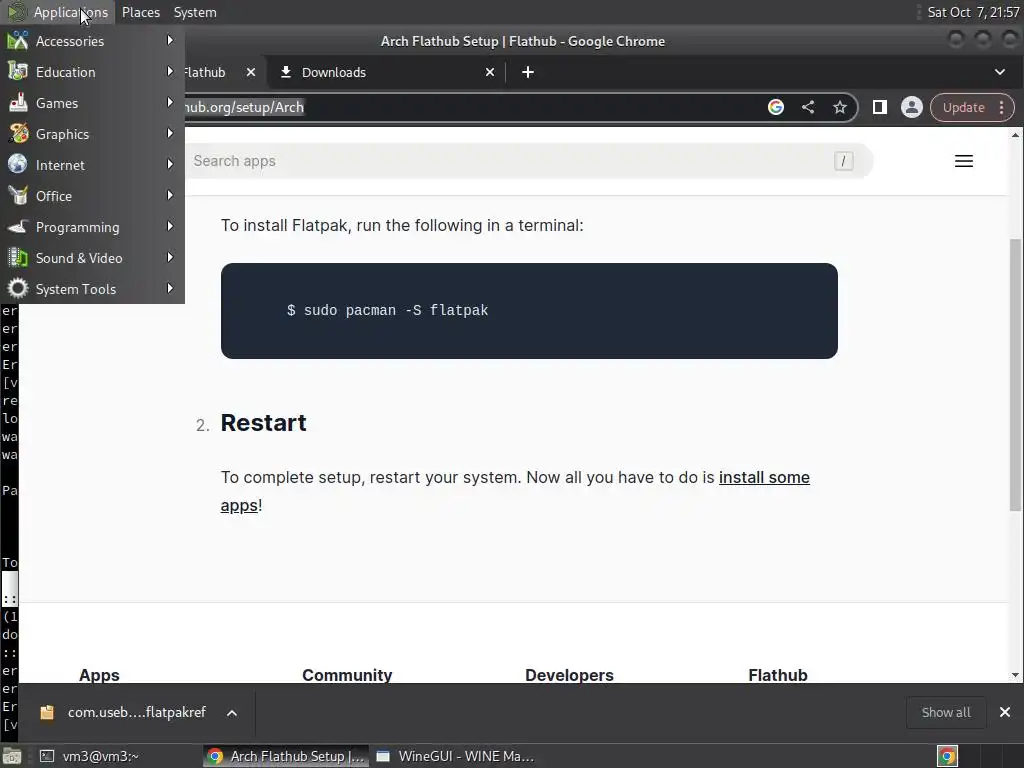This screenshot has height=768, width=1024.
Task: Open the Chrome profile avatar
Action: pos(912,107)
